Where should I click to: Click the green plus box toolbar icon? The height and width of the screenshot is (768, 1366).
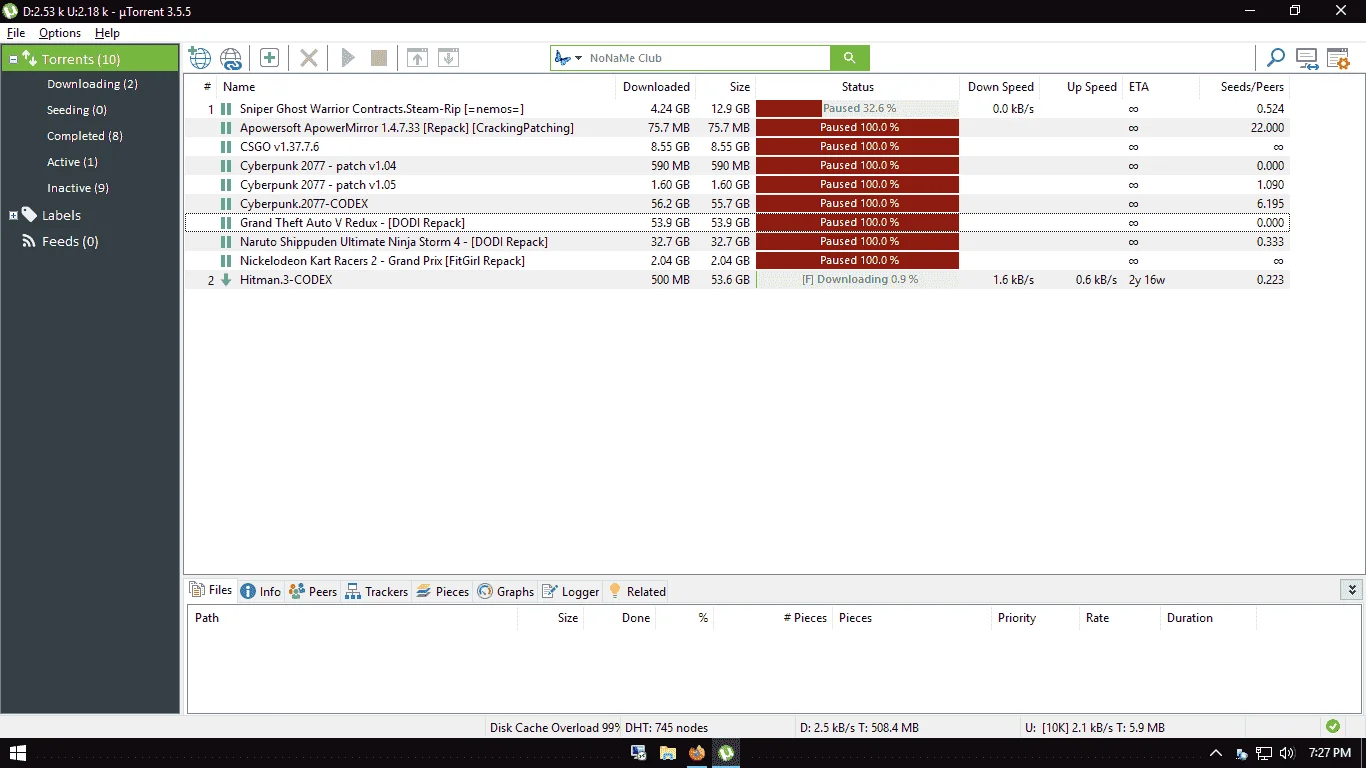point(269,58)
